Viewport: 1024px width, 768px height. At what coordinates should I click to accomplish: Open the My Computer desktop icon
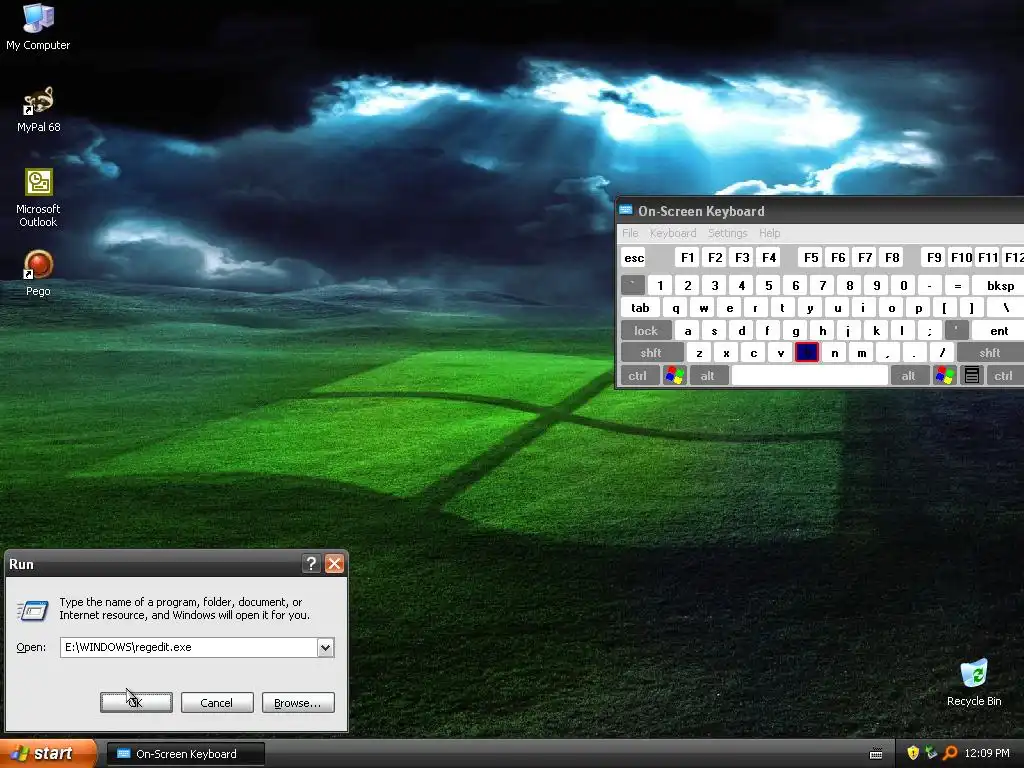tap(38, 27)
